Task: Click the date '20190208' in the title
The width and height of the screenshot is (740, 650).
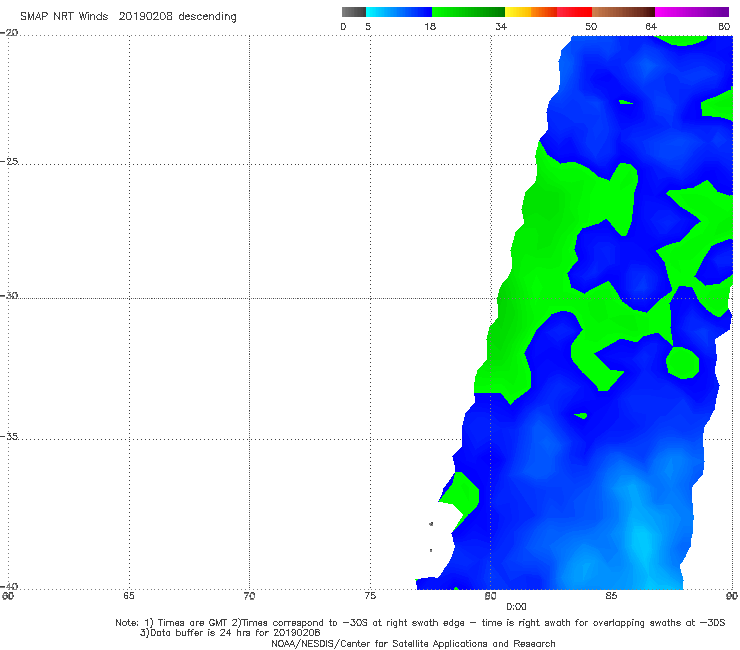Action: click(145, 16)
